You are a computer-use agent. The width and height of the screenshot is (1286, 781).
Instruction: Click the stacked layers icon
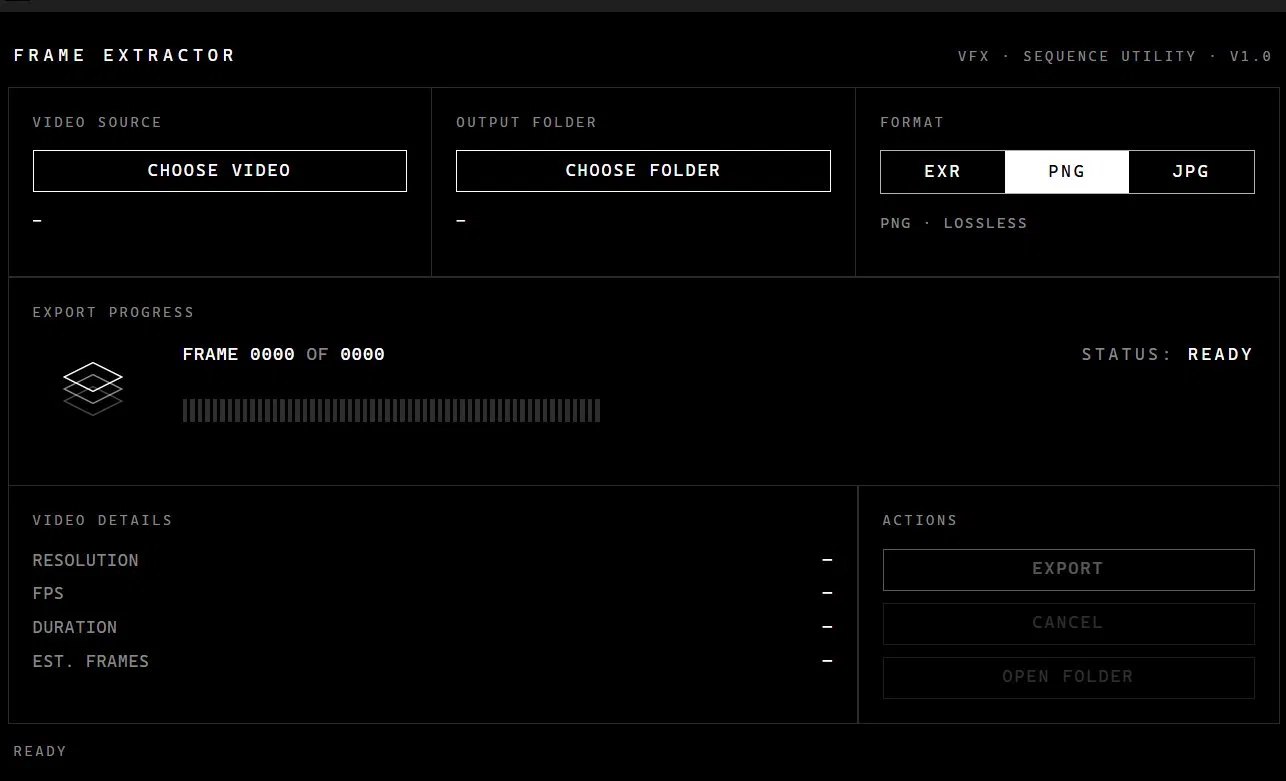93,389
